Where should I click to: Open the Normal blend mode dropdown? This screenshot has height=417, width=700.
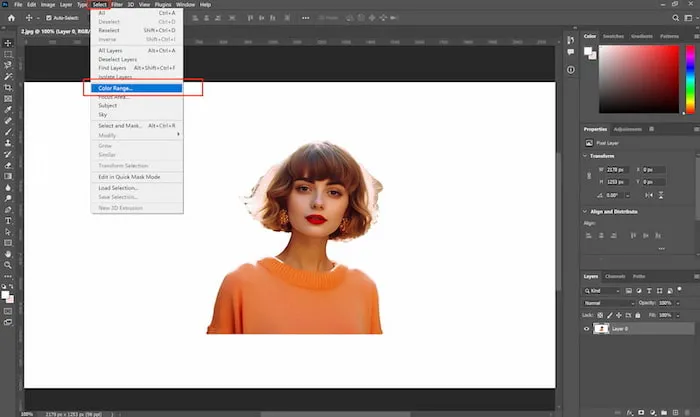pyautogui.click(x=609, y=302)
